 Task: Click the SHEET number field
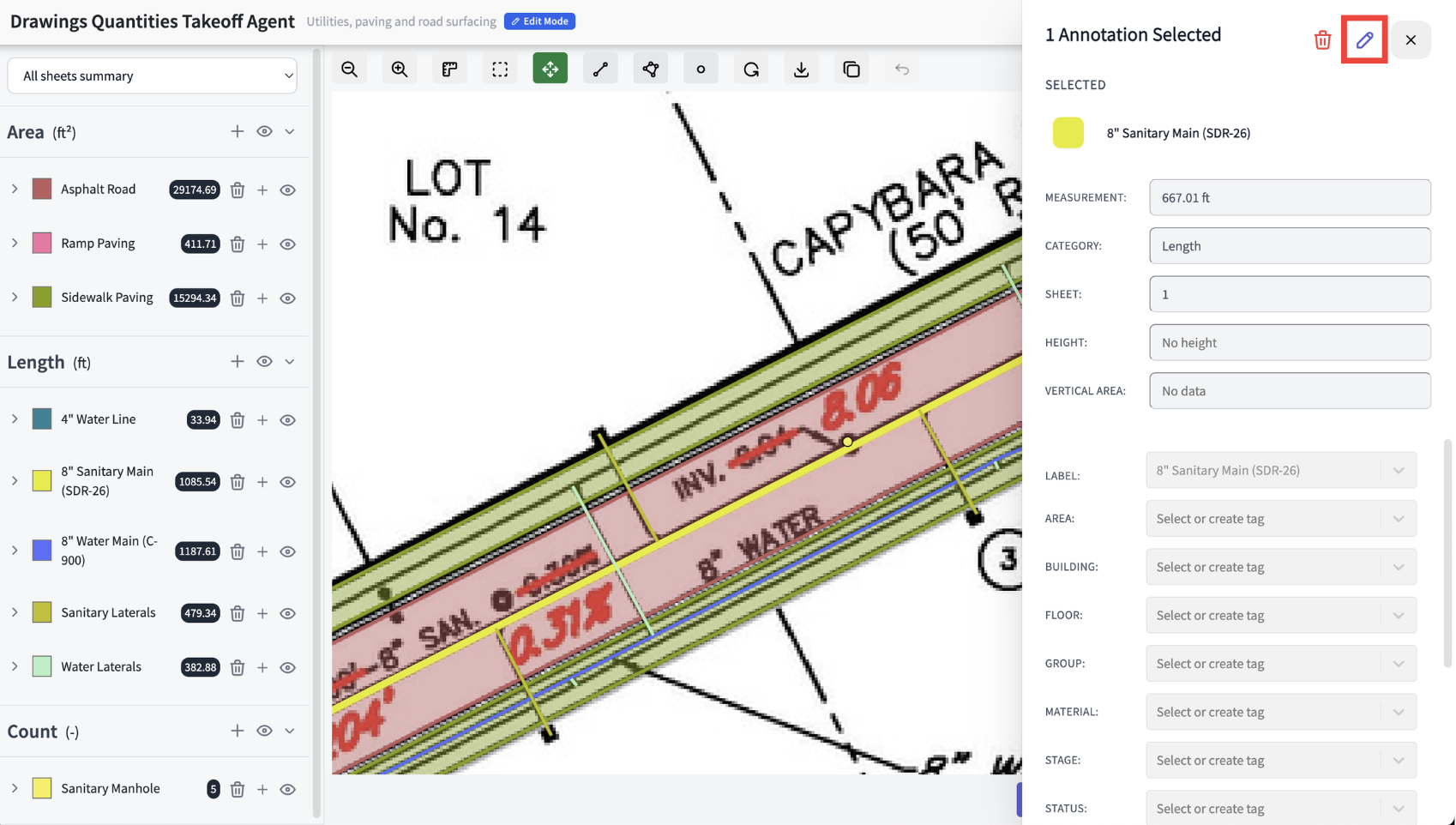[1290, 294]
